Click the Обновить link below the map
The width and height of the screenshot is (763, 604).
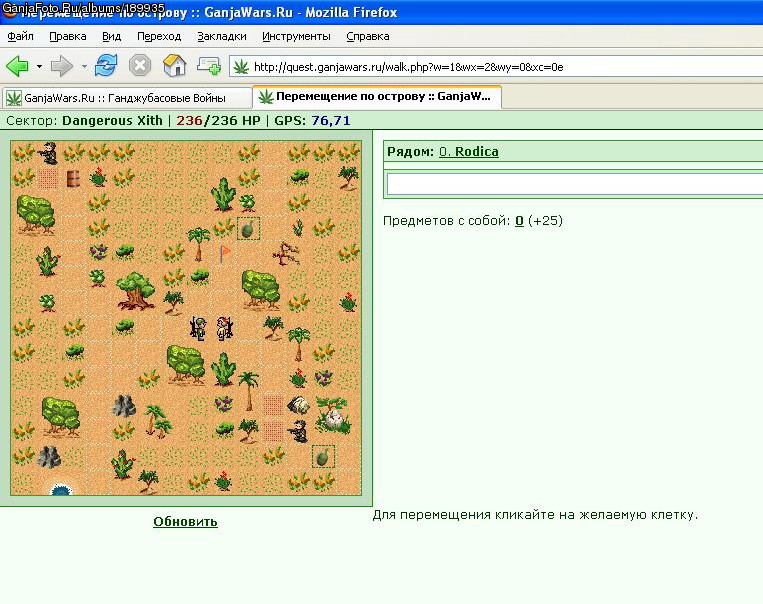pyautogui.click(x=185, y=522)
